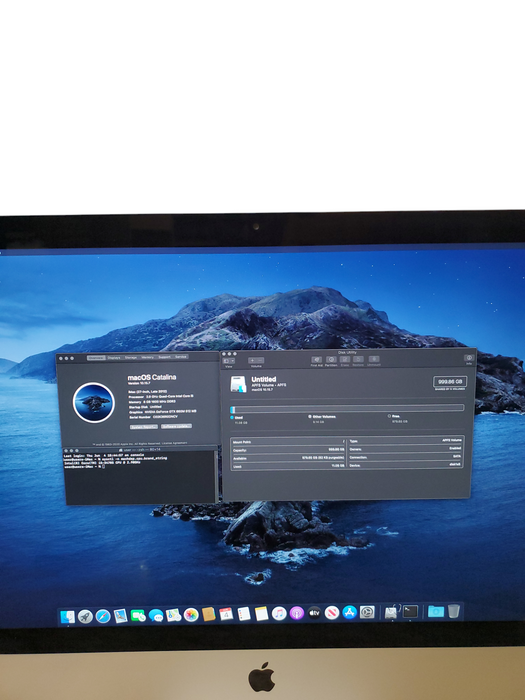Open the Info button in Disk Utility
525x700 pixels.
(469, 358)
